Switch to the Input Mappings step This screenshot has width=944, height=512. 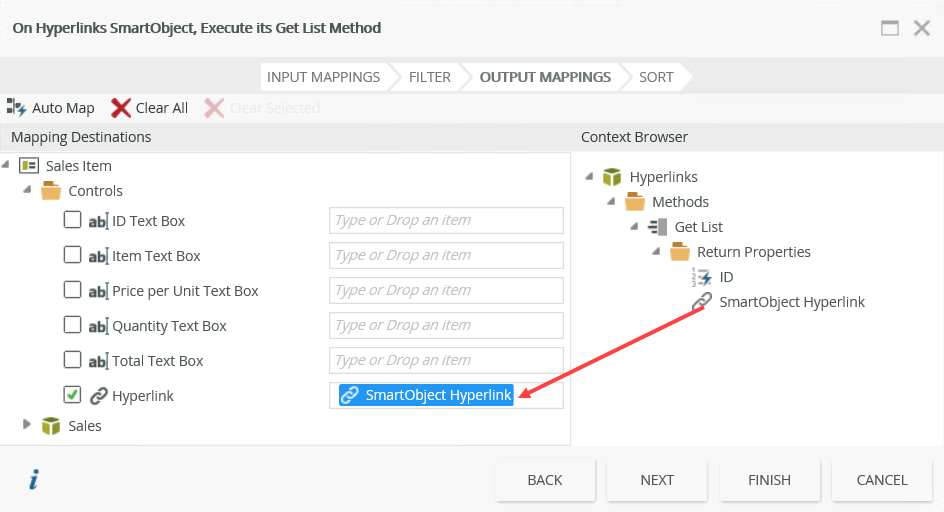click(x=323, y=77)
